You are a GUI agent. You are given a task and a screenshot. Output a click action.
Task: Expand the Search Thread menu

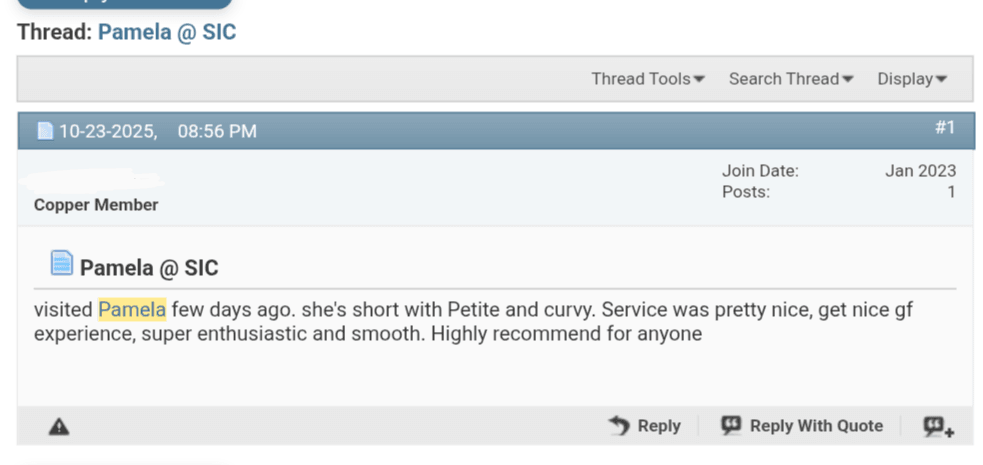(790, 79)
